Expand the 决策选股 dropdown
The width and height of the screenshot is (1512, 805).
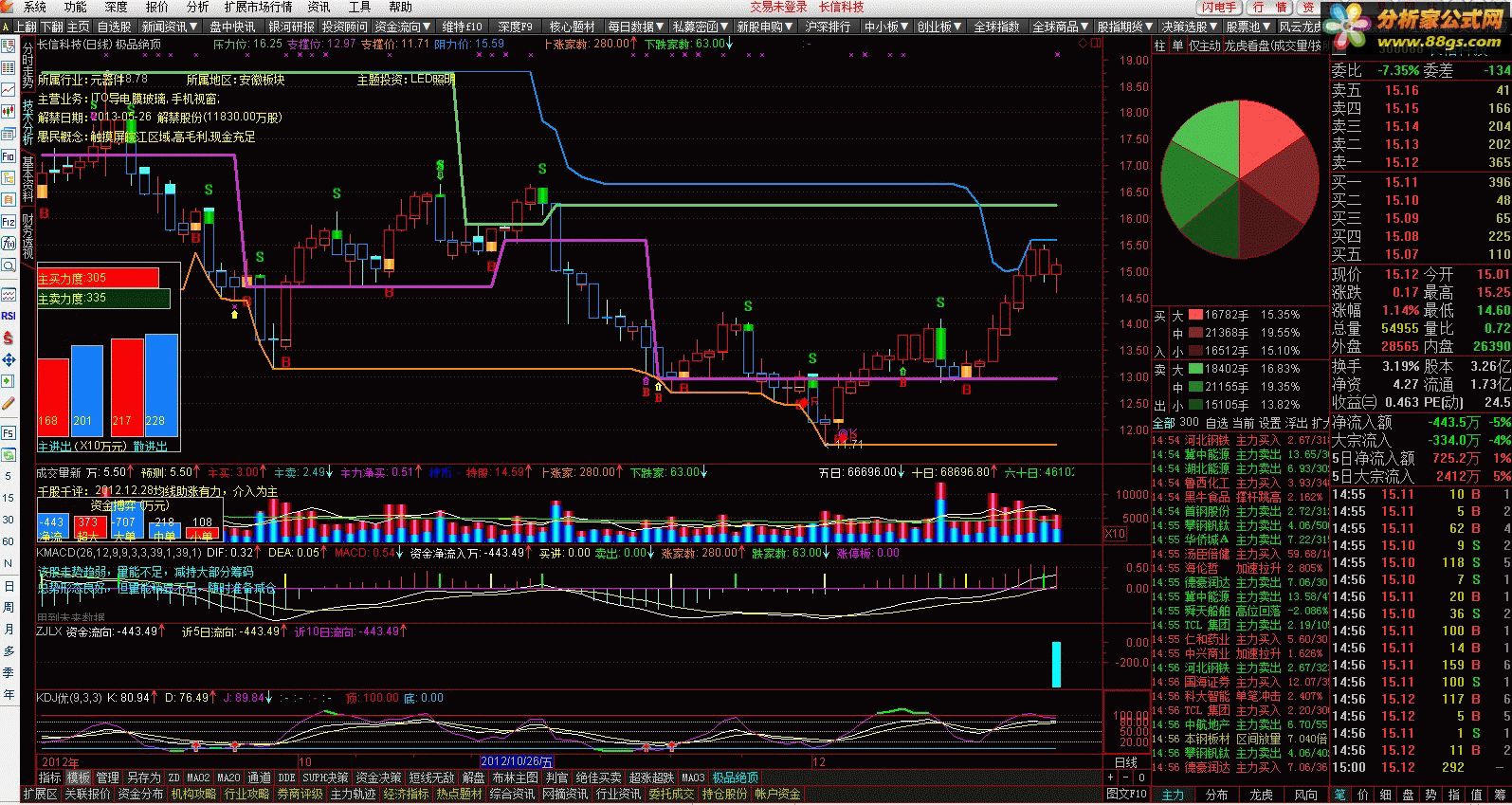(1190, 27)
